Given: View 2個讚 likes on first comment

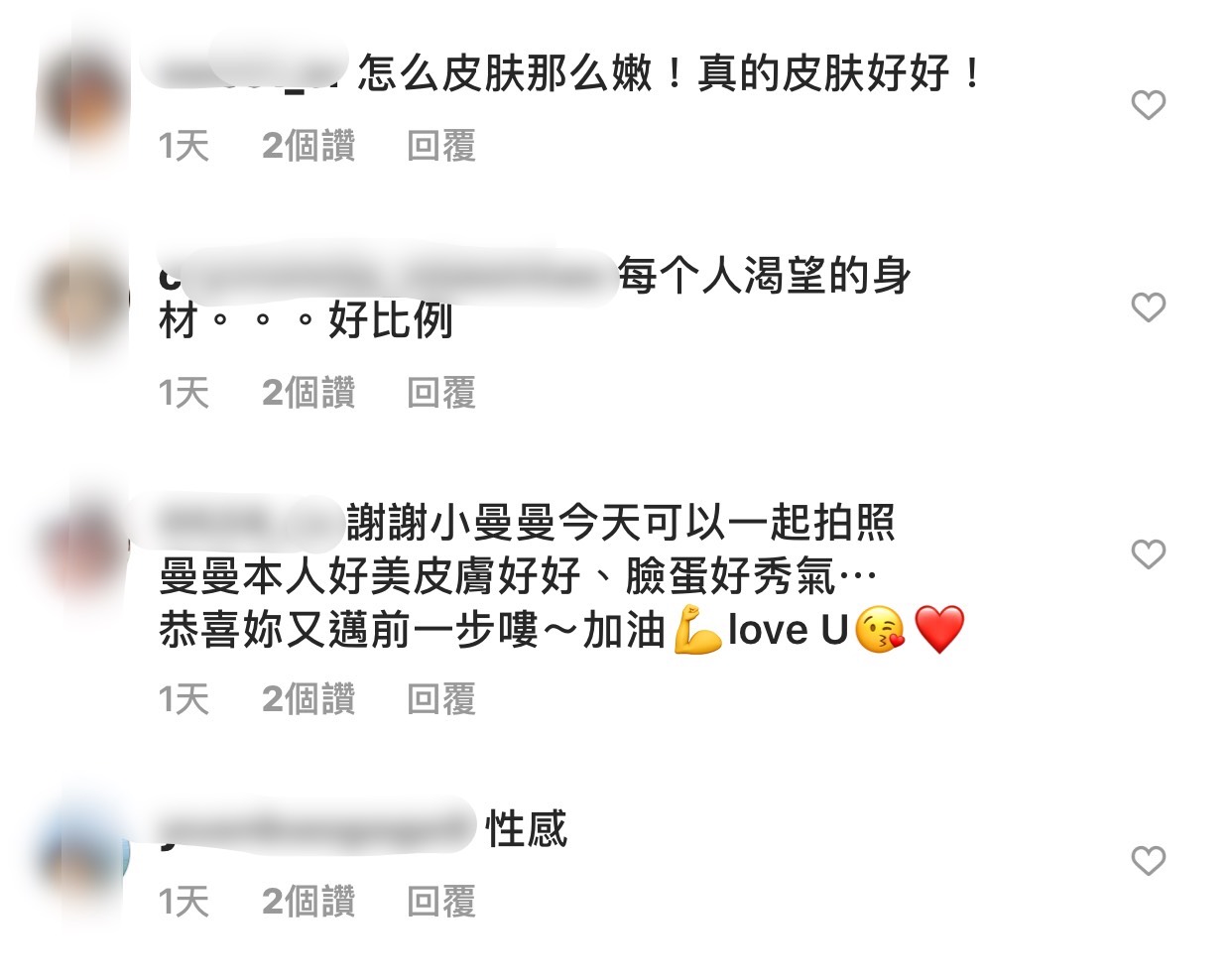Looking at the screenshot, I should click(308, 146).
